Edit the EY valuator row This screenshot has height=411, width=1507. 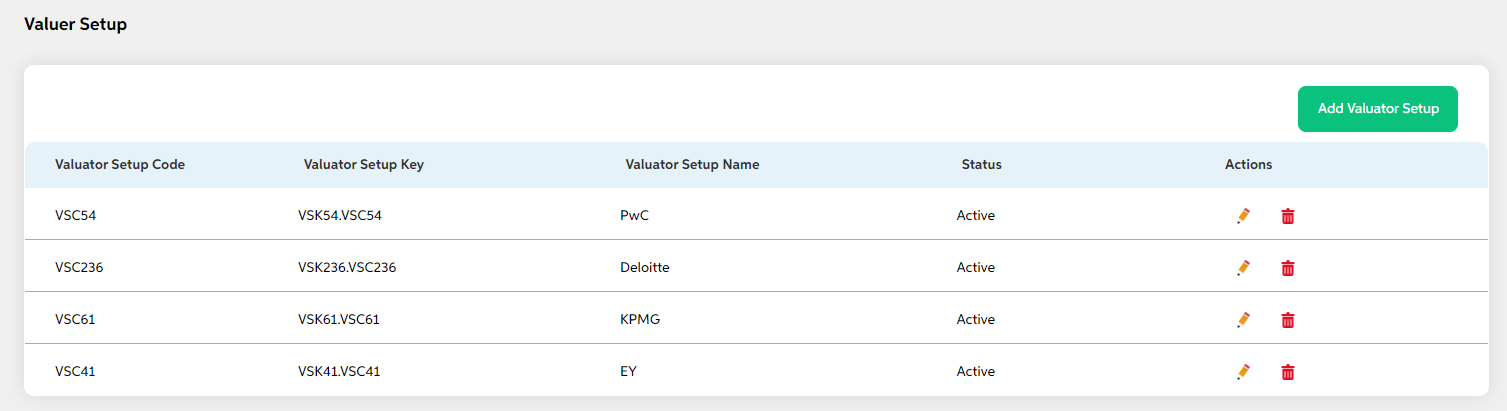[x=1243, y=371]
